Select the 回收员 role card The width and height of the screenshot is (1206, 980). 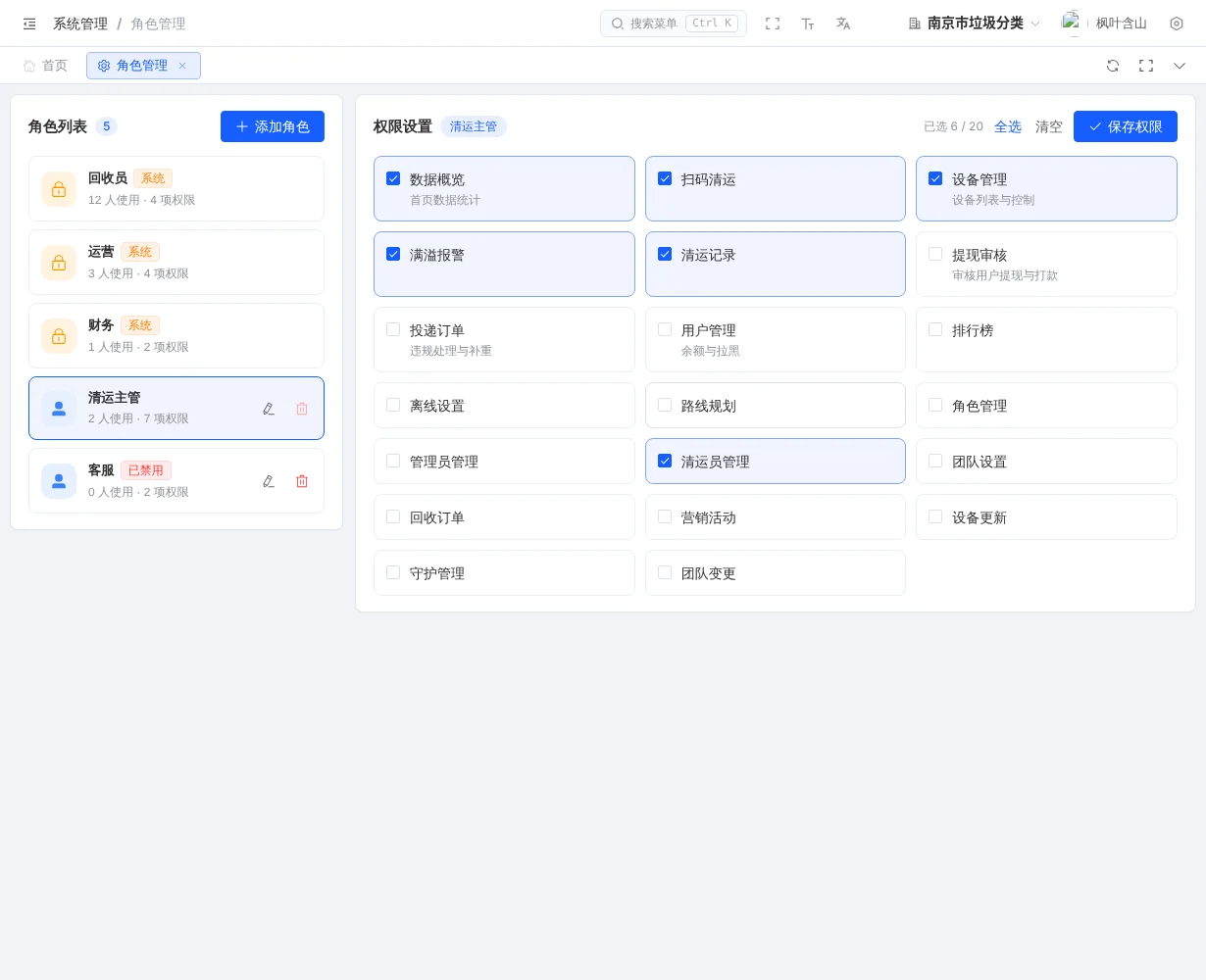tap(176, 189)
